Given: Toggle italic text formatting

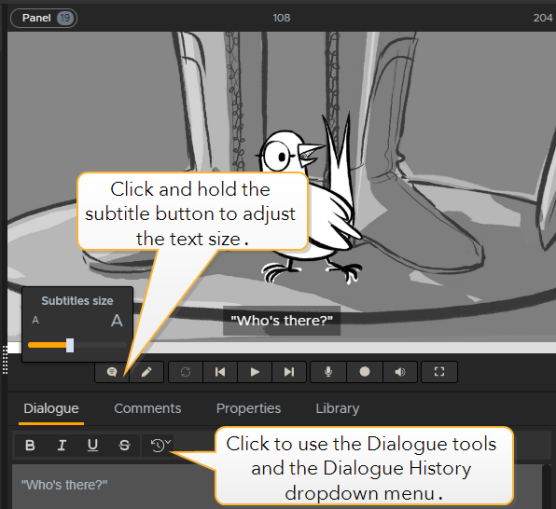Looking at the screenshot, I should 62,445.
